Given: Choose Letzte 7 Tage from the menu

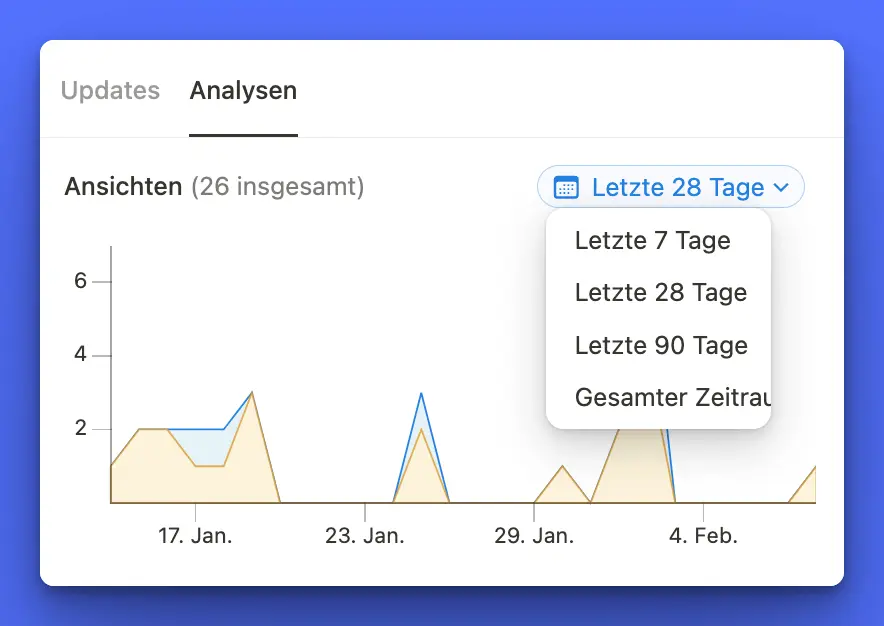Looking at the screenshot, I should 652,241.
